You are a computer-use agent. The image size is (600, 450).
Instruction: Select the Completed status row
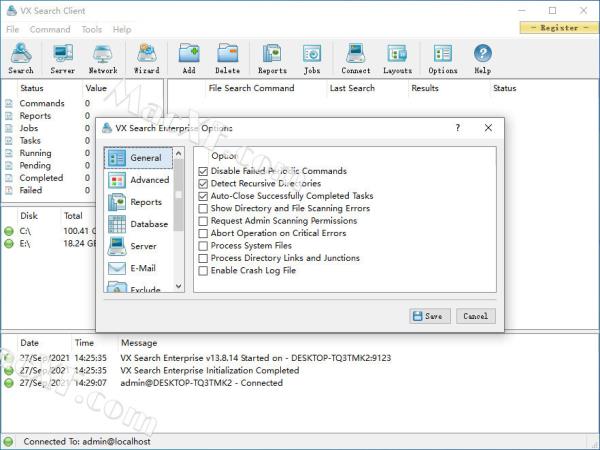pyautogui.click(x=47, y=178)
